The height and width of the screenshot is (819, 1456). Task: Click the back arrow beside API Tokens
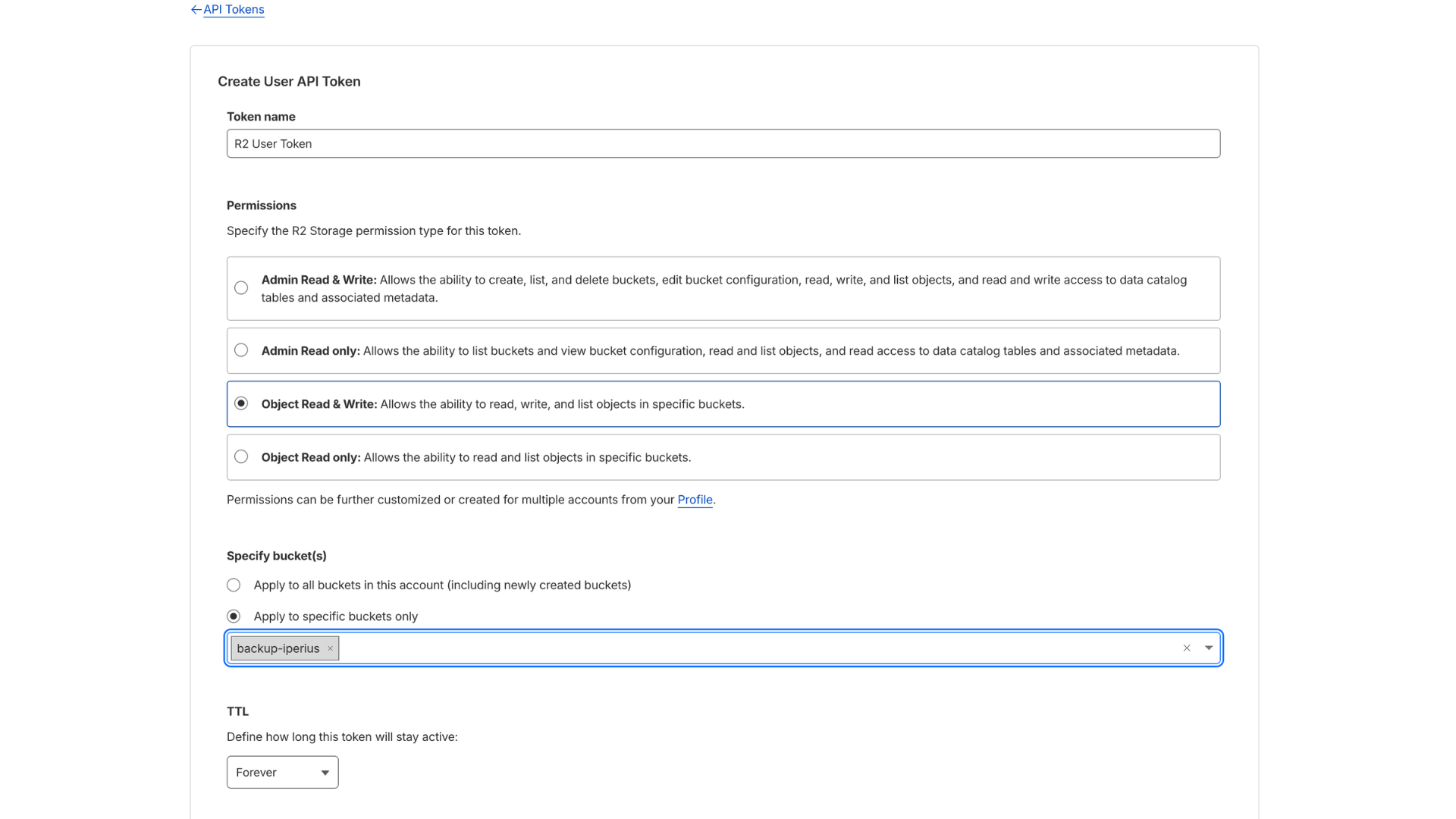pos(196,10)
